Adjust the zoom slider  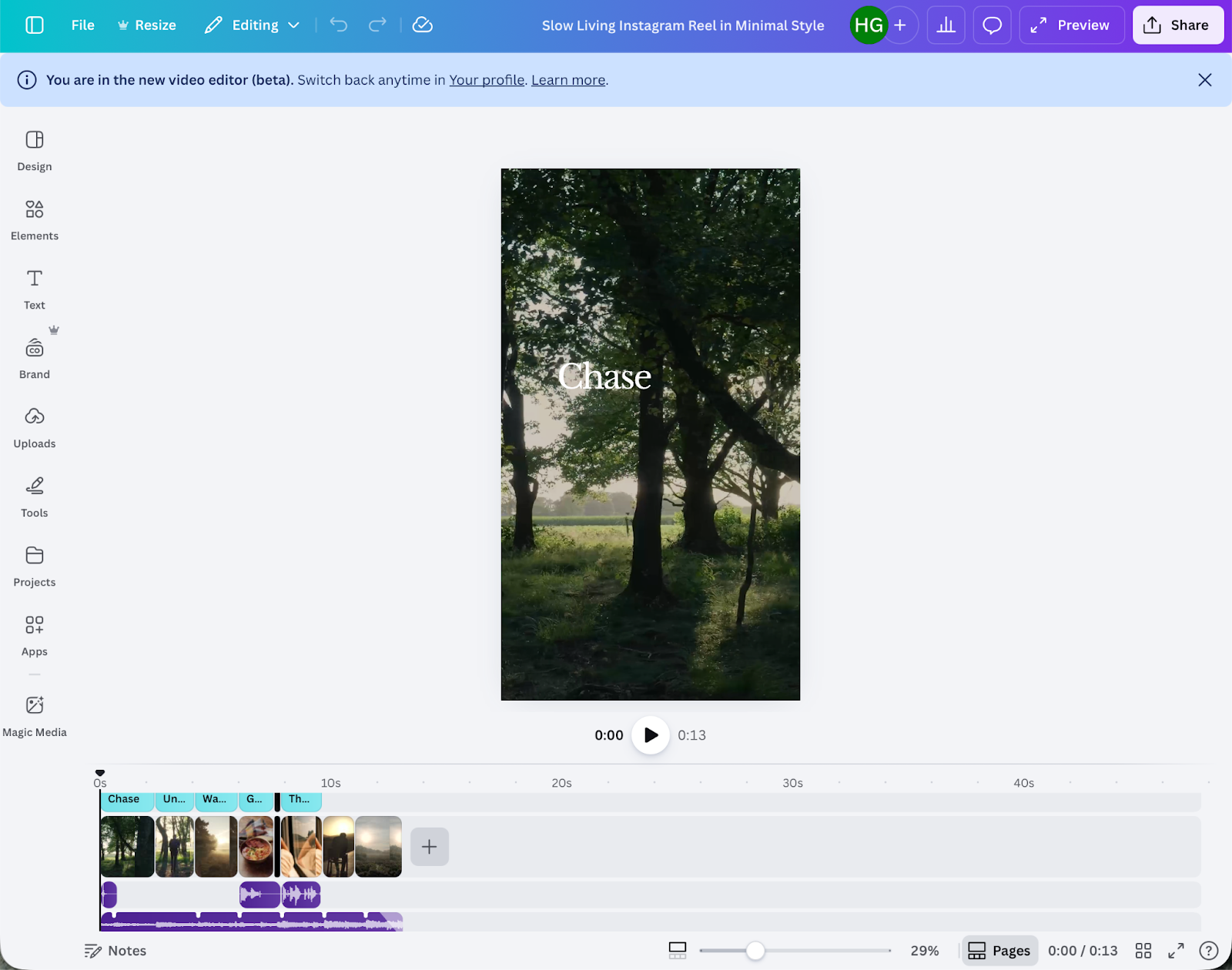pyautogui.click(x=755, y=951)
